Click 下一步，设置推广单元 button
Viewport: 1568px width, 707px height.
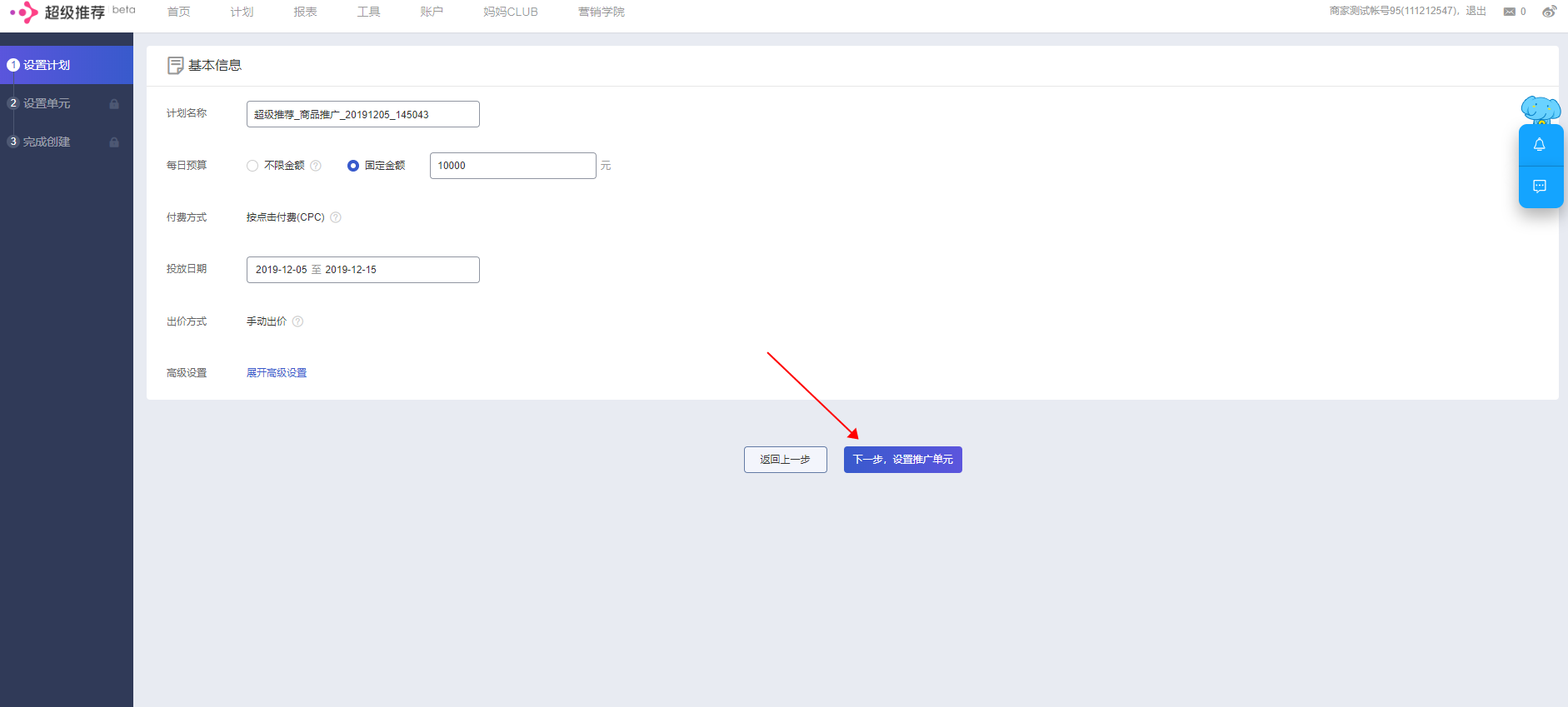coord(902,460)
